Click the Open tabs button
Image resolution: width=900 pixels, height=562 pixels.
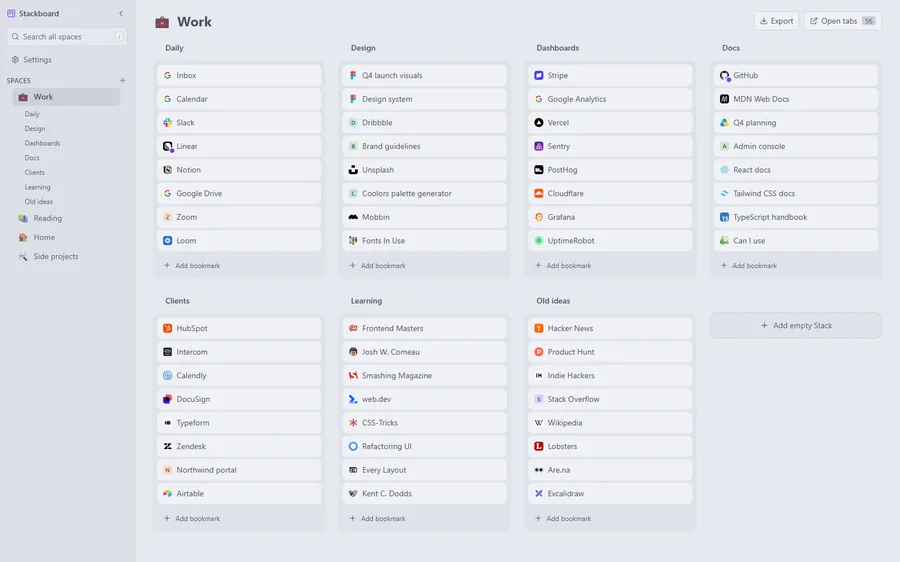coord(843,21)
